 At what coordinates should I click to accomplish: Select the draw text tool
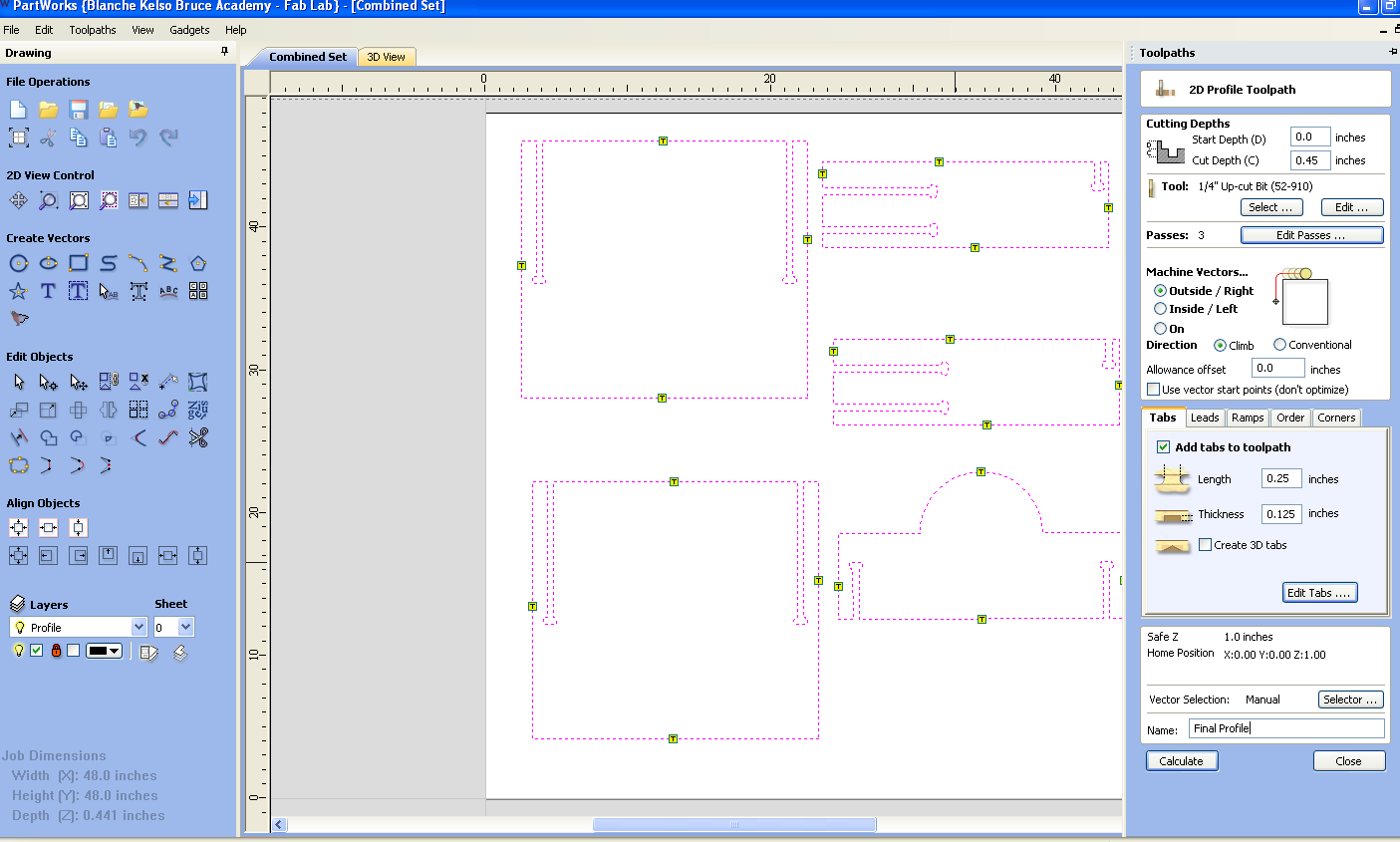pos(48,291)
